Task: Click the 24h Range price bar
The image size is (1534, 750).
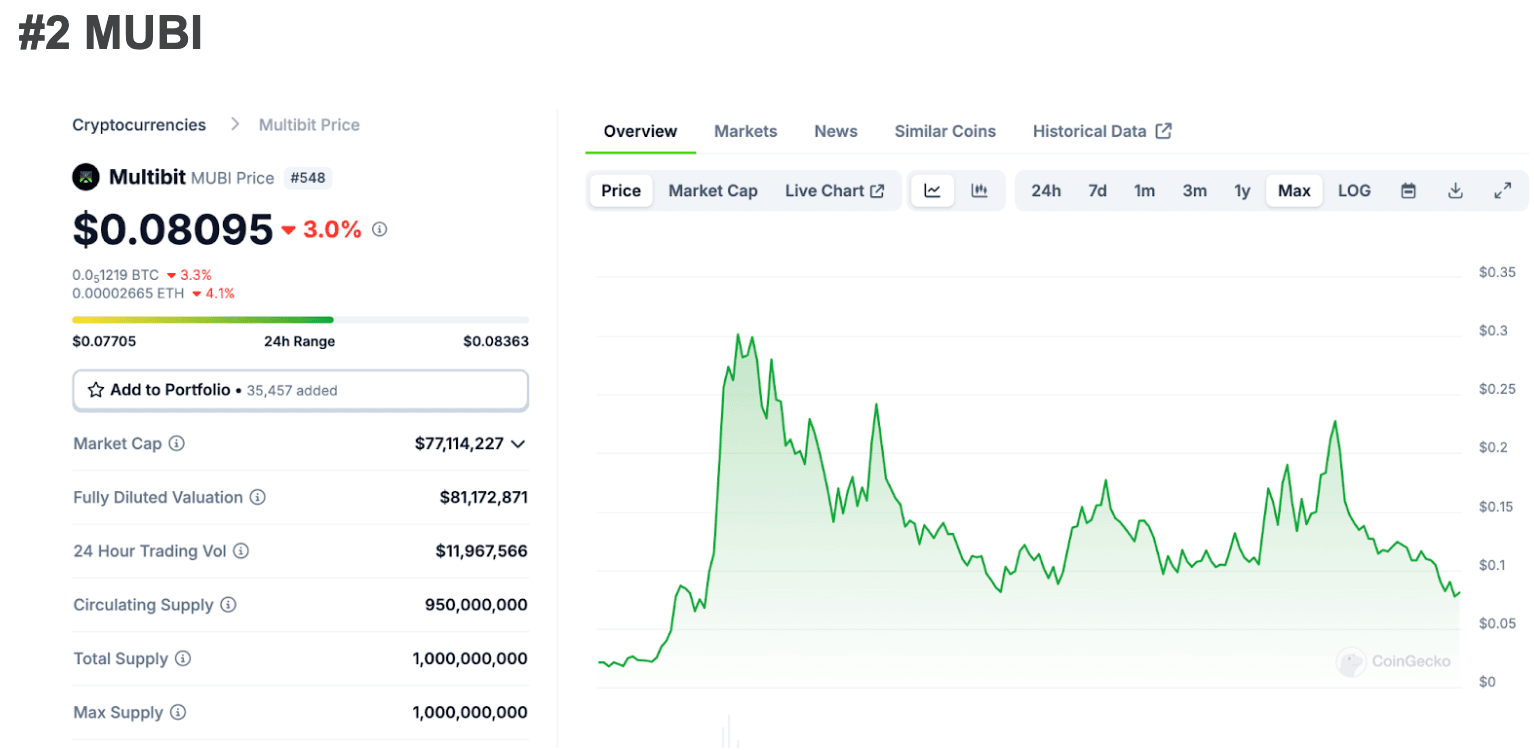Action: 300,320
